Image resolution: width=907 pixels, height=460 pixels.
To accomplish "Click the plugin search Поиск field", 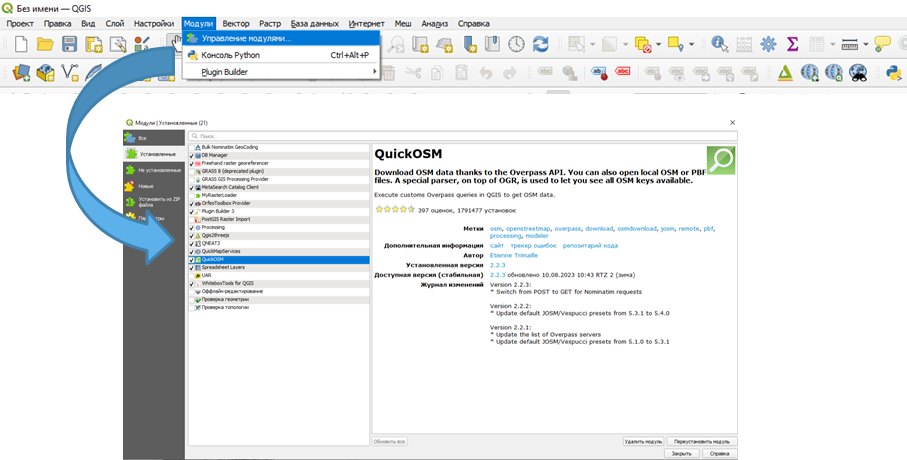I will coord(463,136).
